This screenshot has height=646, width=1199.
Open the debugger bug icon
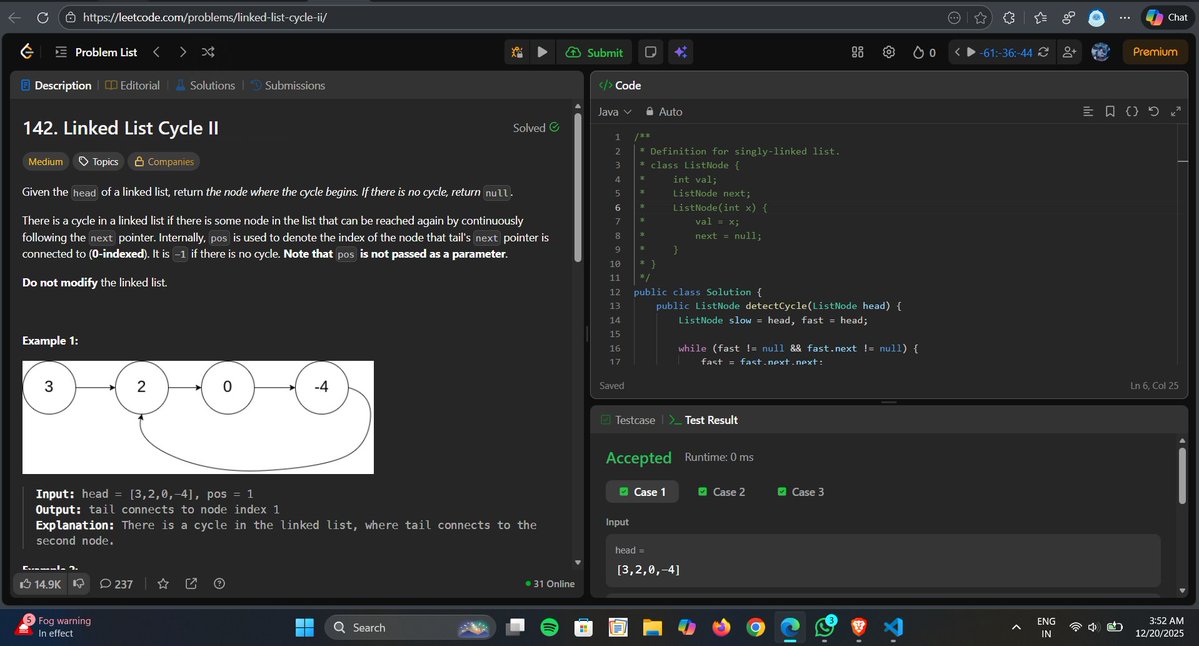coord(518,52)
